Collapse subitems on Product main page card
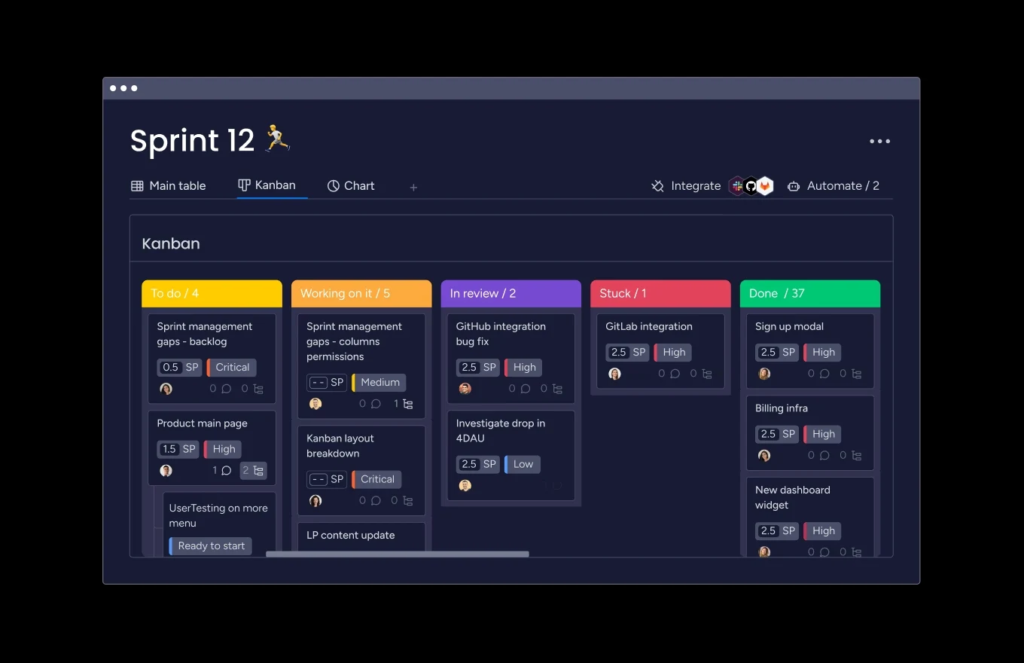The width and height of the screenshot is (1024, 663). [x=253, y=470]
